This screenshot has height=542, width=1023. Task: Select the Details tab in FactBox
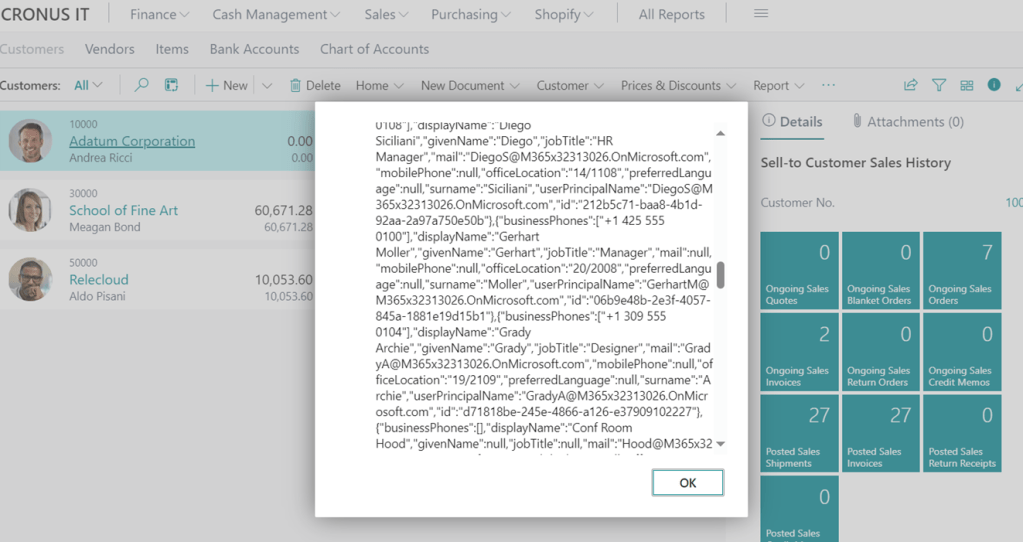coord(792,122)
